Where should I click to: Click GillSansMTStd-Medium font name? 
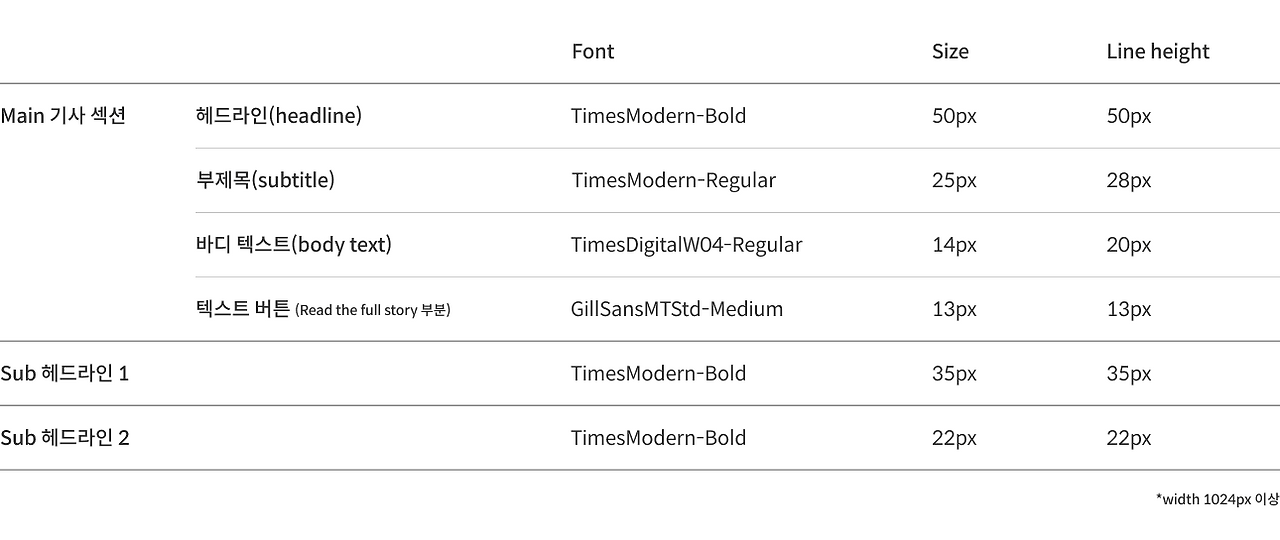[677, 309]
